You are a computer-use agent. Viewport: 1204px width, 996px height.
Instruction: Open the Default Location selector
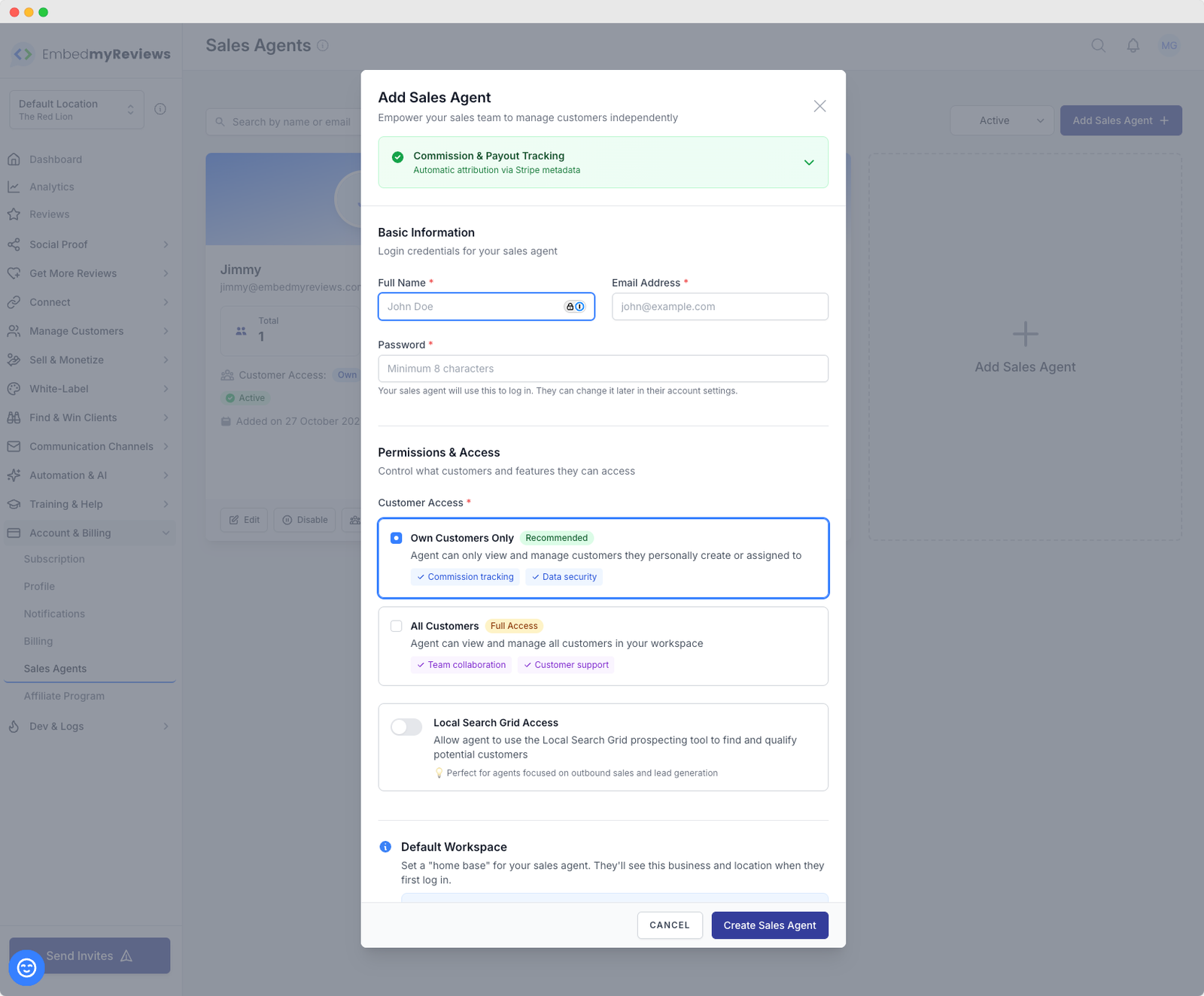click(x=76, y=110)
